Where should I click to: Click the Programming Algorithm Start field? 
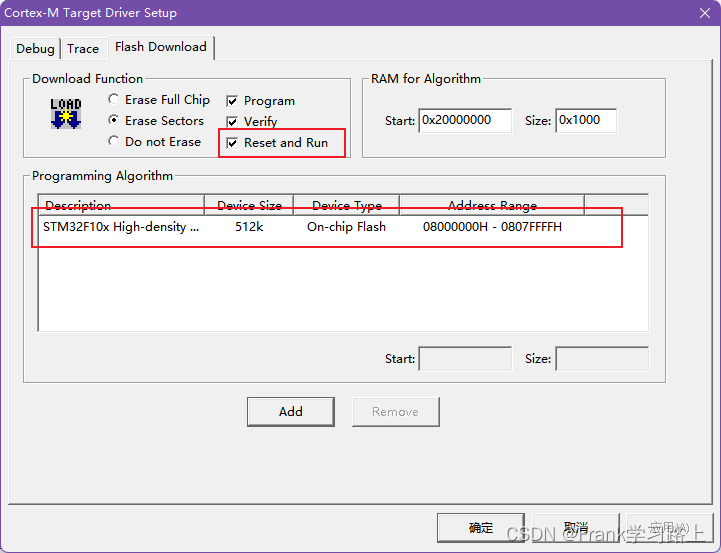[x=465, y=359]
